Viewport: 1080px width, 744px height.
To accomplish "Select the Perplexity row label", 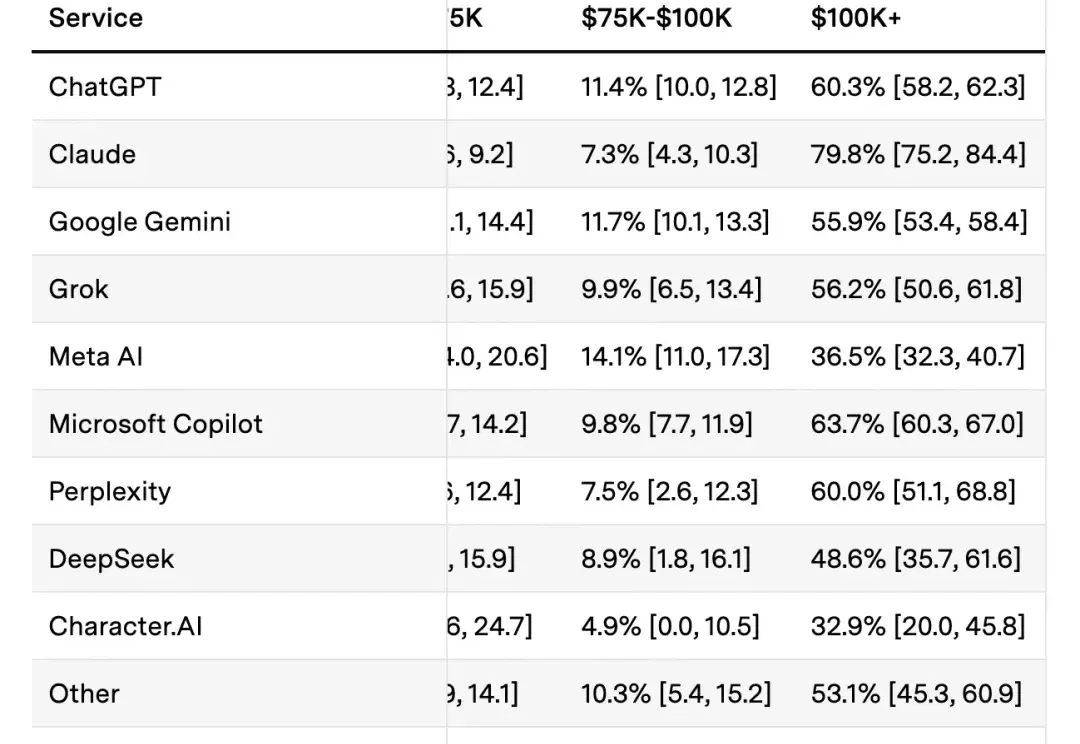I will (110, 492).
